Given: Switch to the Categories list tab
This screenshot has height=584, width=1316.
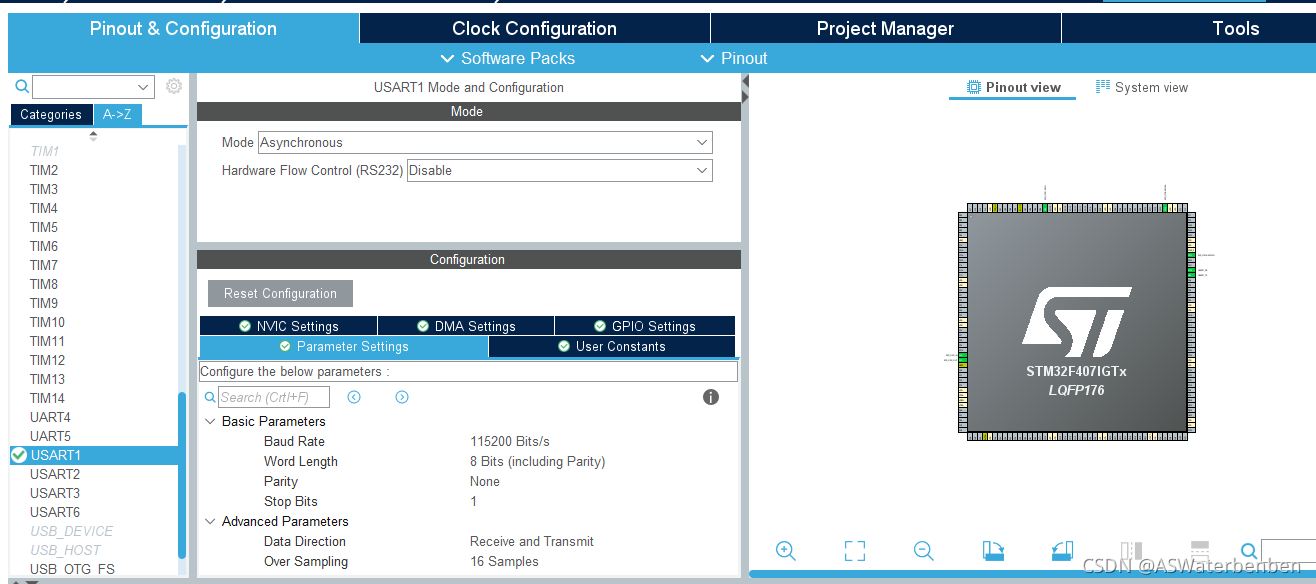Looking at the screenshot, I should 51,115.
